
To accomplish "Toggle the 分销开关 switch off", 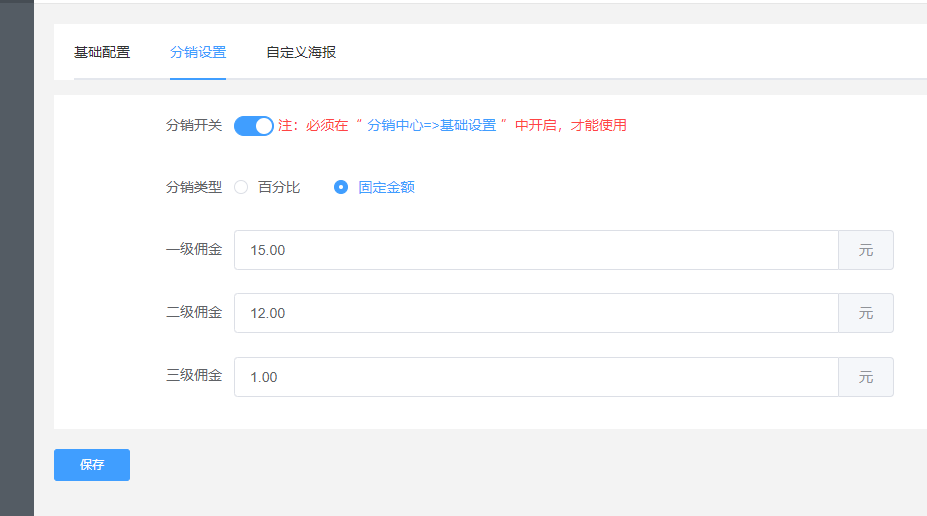I will coord(253,126).
